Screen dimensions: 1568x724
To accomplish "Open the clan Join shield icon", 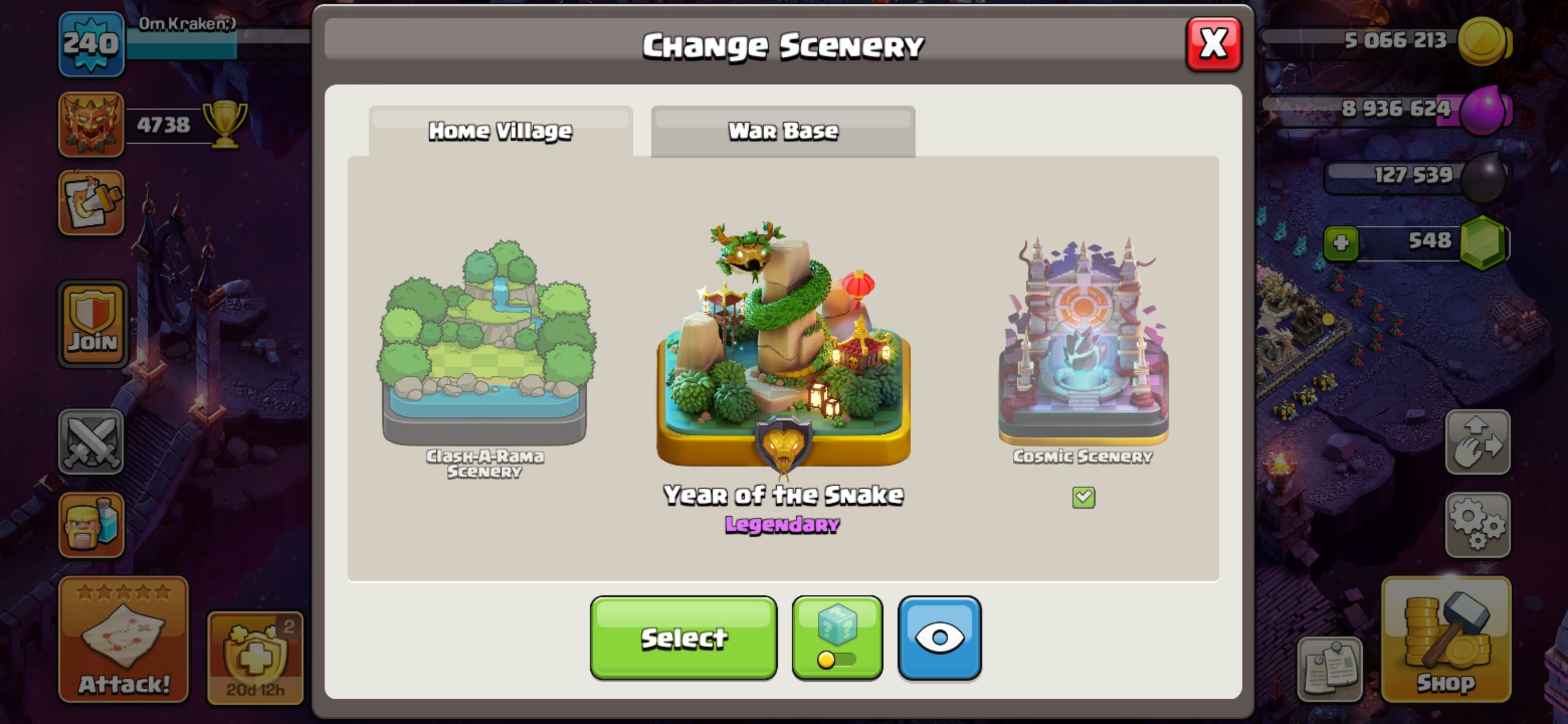I will click(92, 324).
